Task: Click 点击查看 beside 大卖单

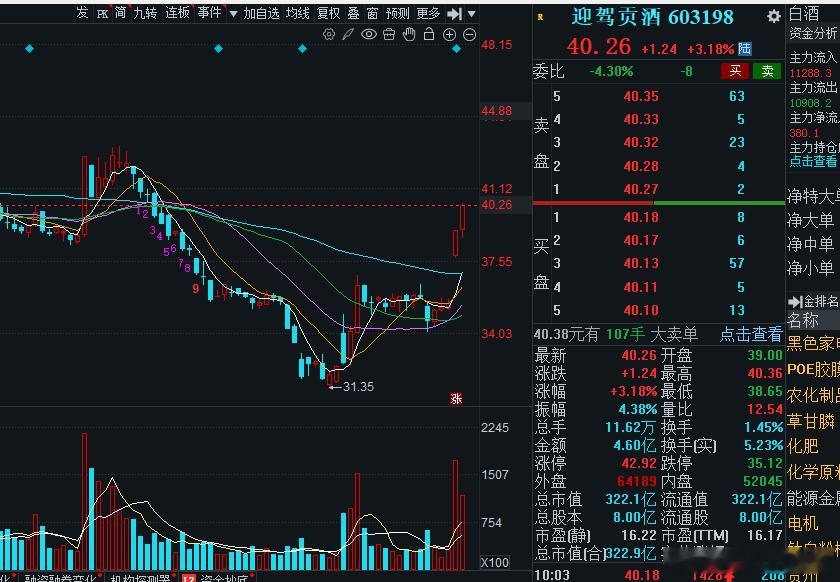Action: [751, 334]
